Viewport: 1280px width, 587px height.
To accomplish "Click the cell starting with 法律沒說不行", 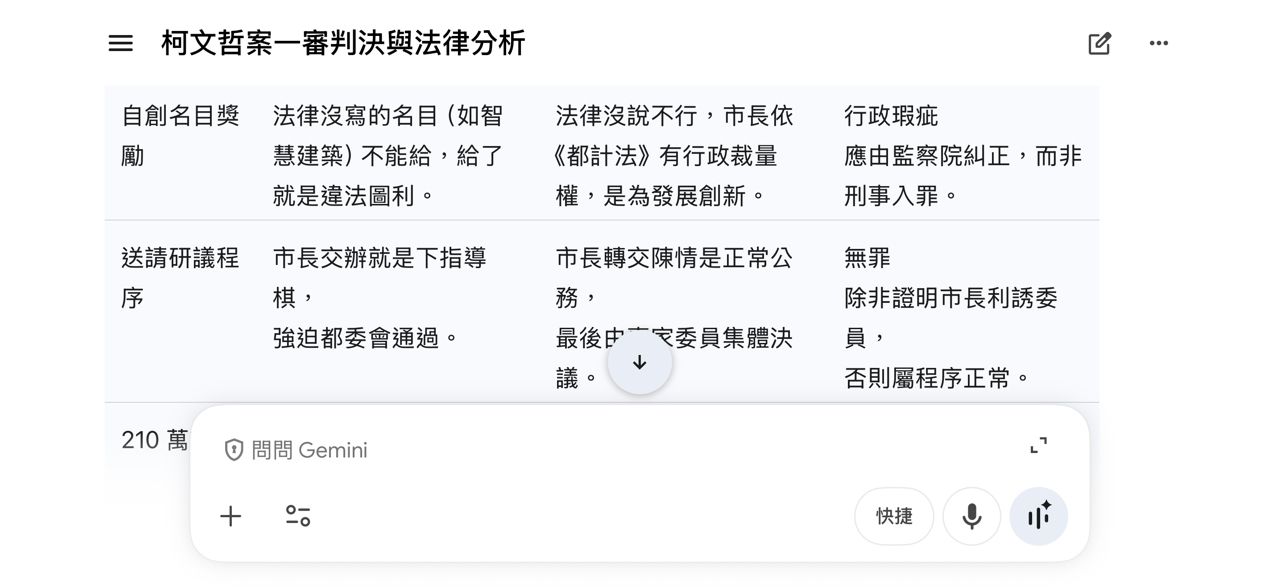I will click(674, 156).
